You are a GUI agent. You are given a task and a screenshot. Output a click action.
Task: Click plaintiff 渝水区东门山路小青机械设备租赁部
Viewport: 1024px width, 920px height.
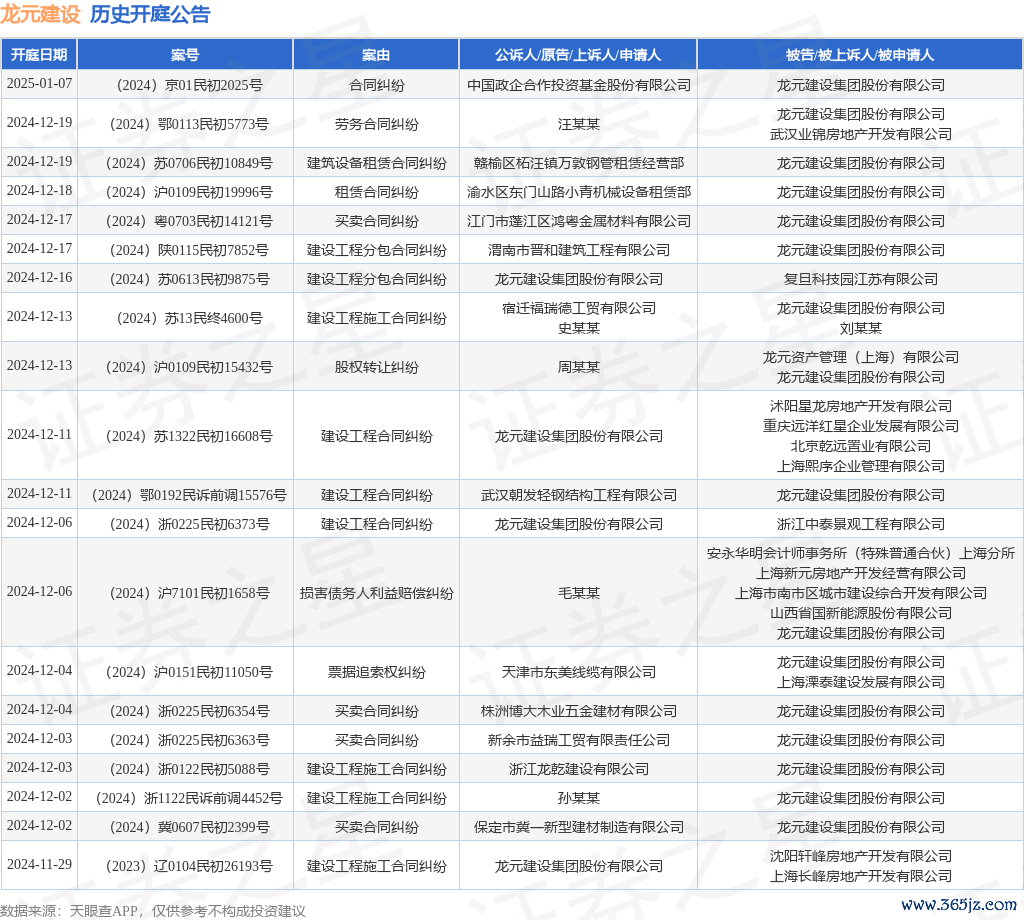tap(579, 193)
